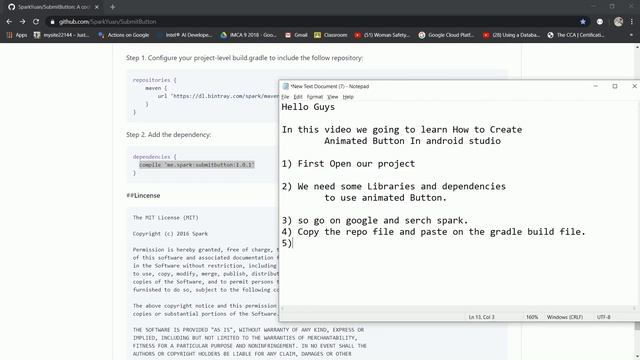Open the Notepad File menu

coord(285,97)
